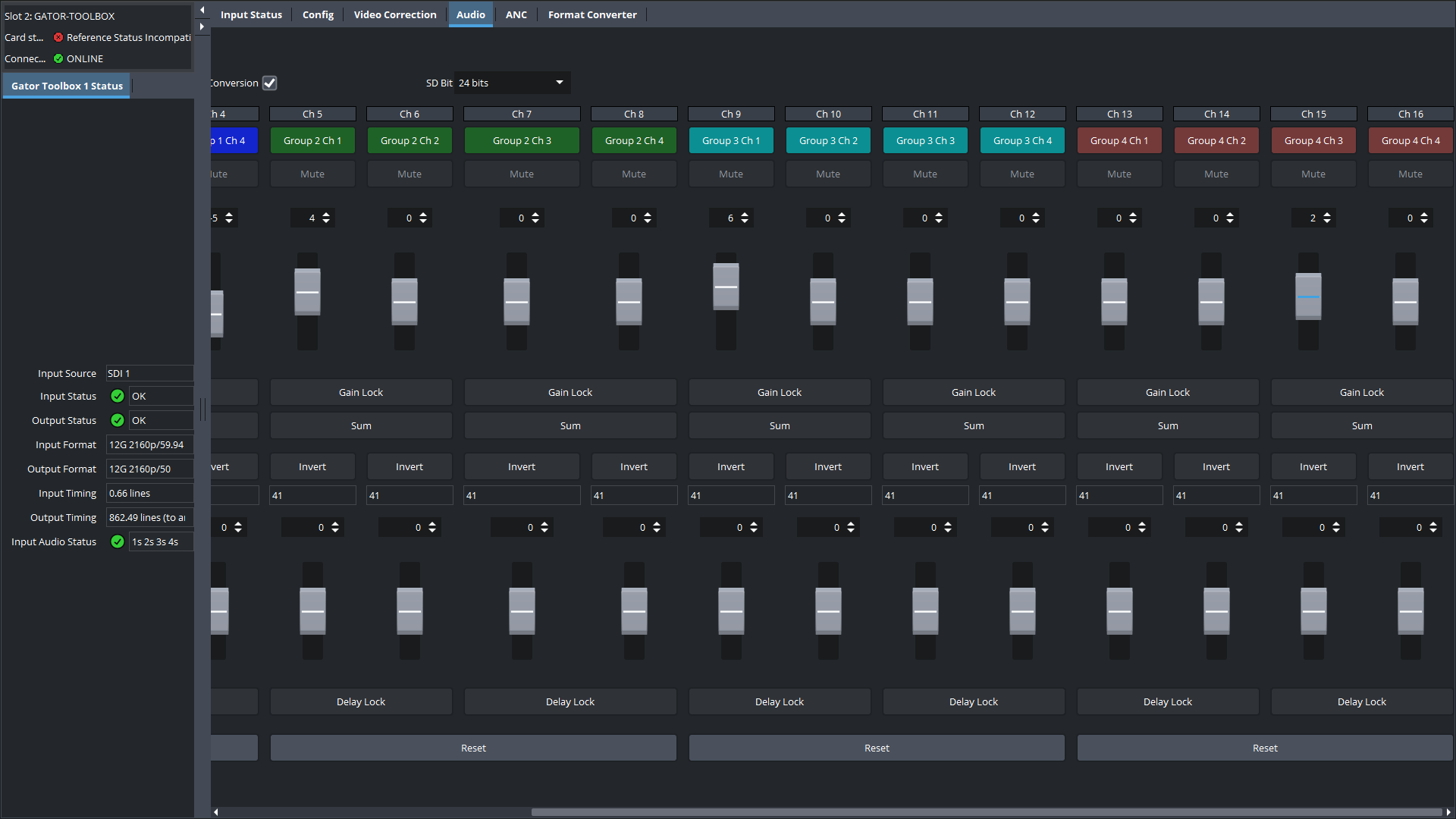The height and width of the screenshot is (819, 1456).
Task: Open the Group 2 Ch 4 source selector
Action: (634, 140)
